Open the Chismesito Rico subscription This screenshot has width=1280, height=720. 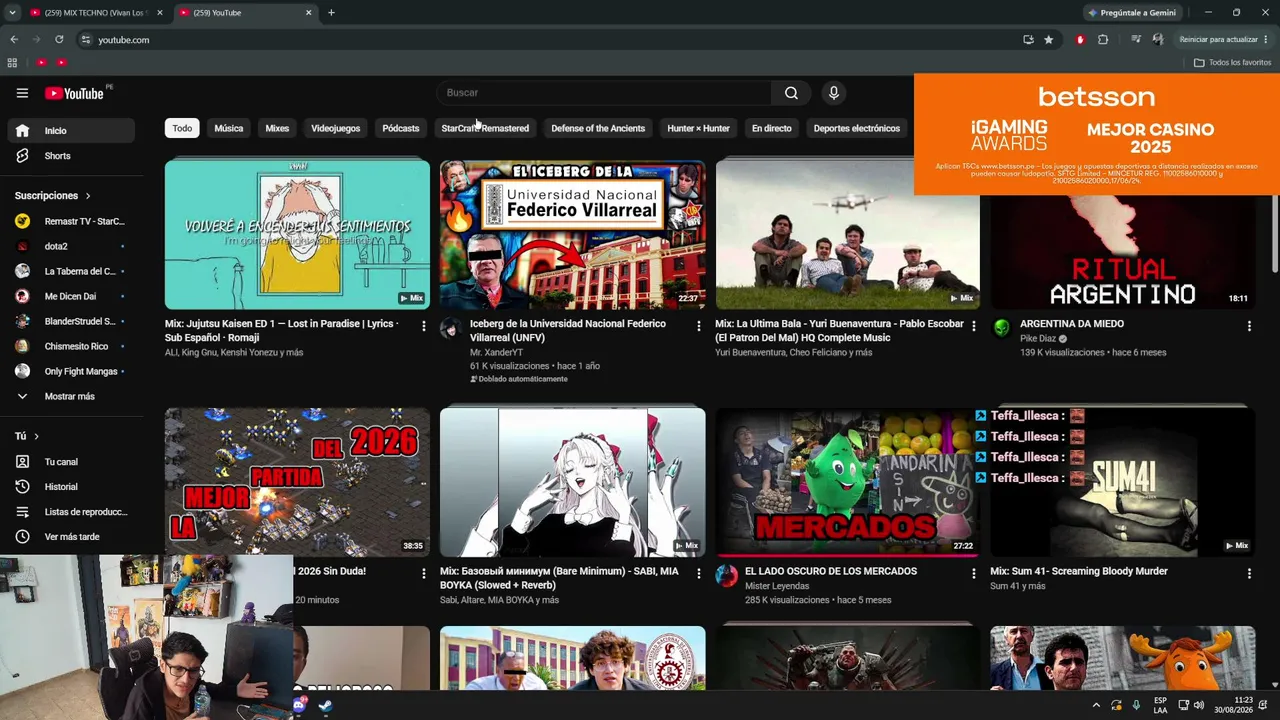click(71, 346)
